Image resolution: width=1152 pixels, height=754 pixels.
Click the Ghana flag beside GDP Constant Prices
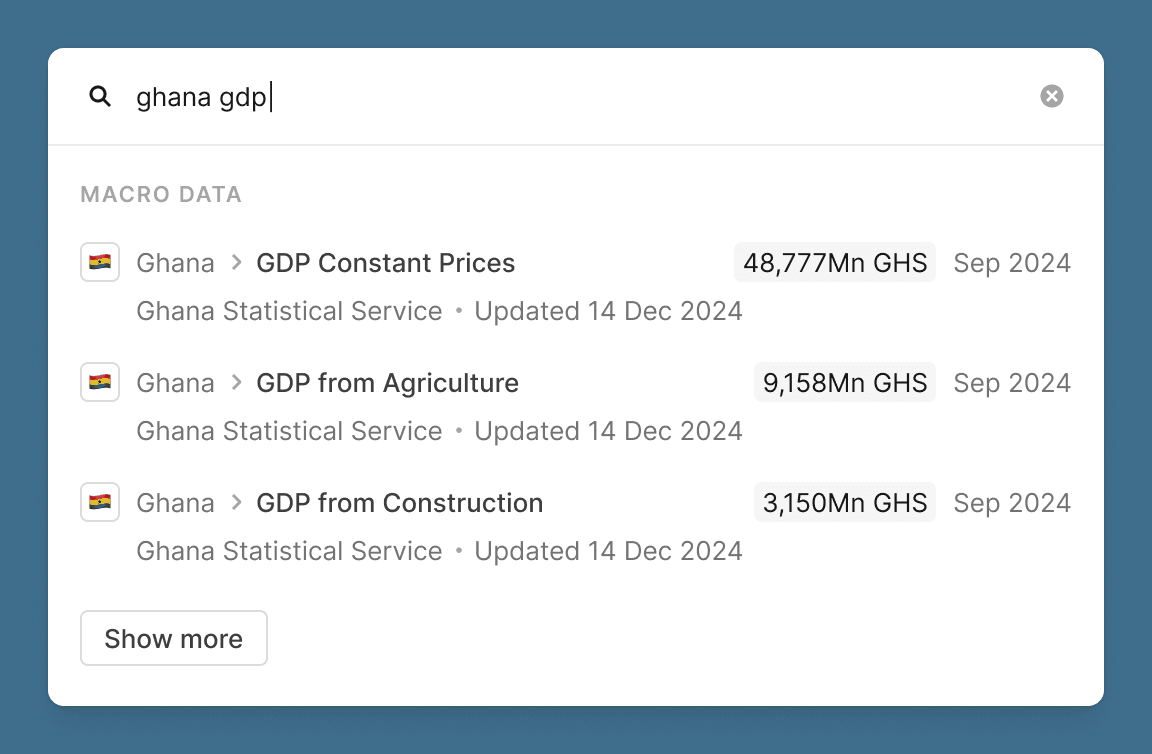[x=100, y=262]
